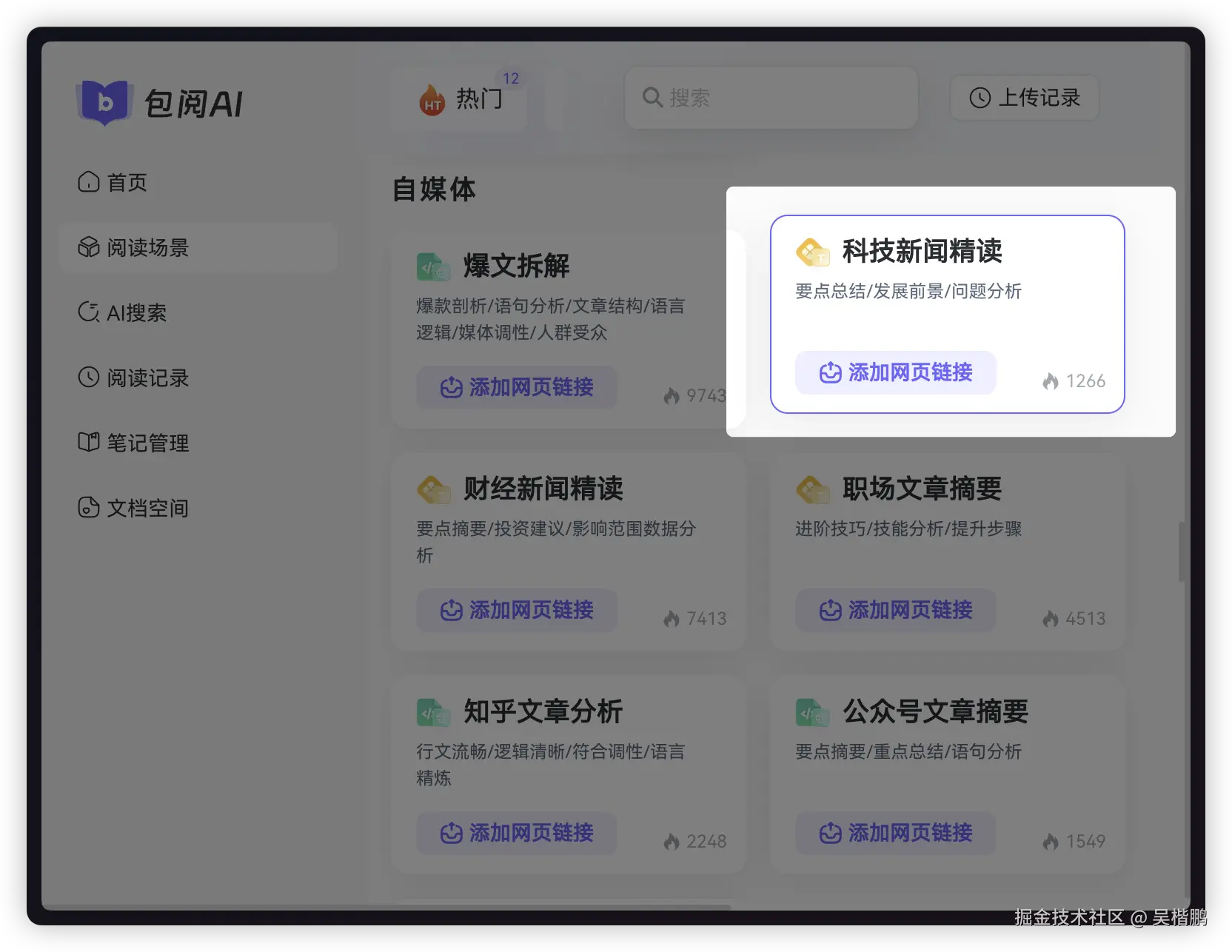Click flame icon next to 9743
Viewport: 1232px width, 952px height.
672,396
